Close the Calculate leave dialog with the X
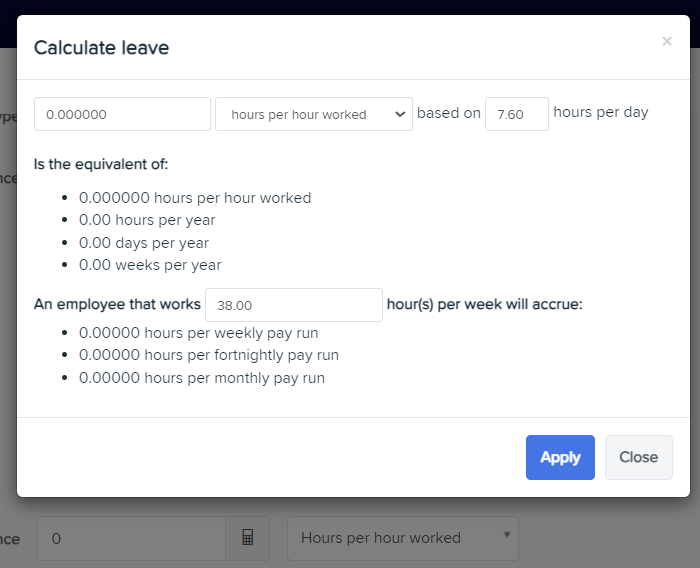Image resolution: width=700 pixels, height=568 pixels. [667, 42]
